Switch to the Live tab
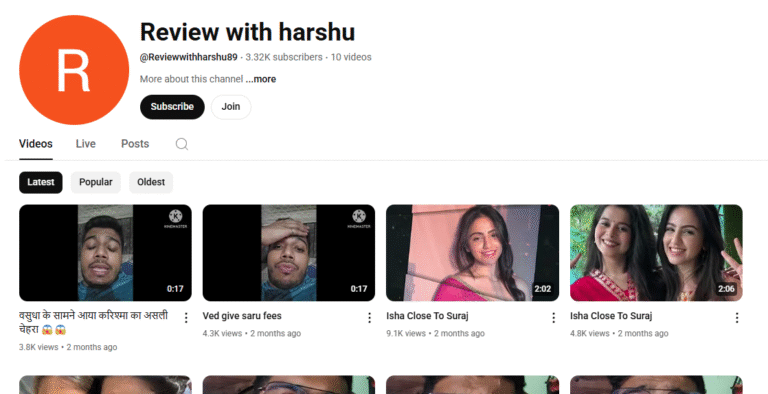768x394 pixels. [86, 144]
